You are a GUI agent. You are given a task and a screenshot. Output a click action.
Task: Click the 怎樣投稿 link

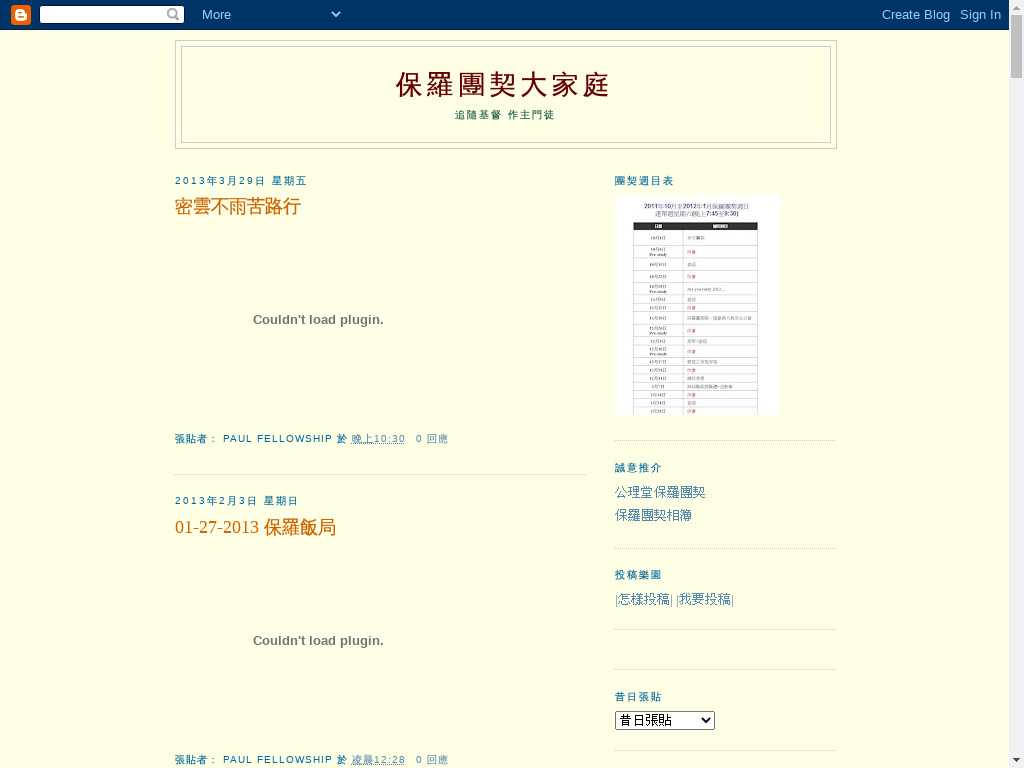[644, 599]
